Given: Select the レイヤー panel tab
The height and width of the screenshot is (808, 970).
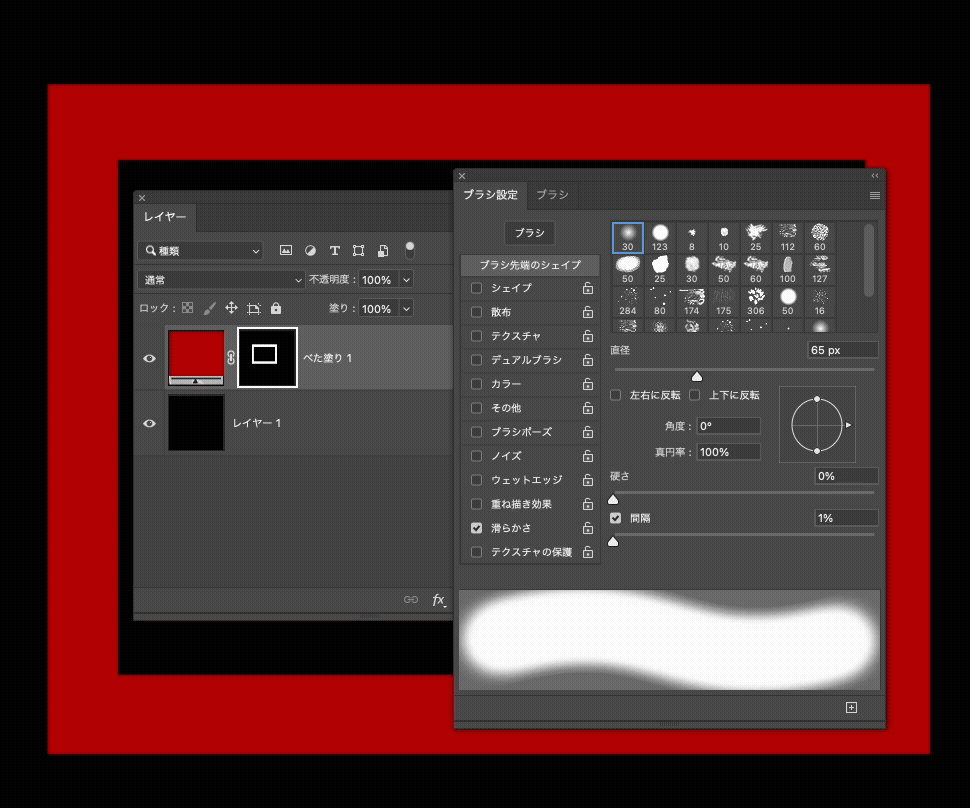Looking at the screenshot, I should click(x=165, y=217).
